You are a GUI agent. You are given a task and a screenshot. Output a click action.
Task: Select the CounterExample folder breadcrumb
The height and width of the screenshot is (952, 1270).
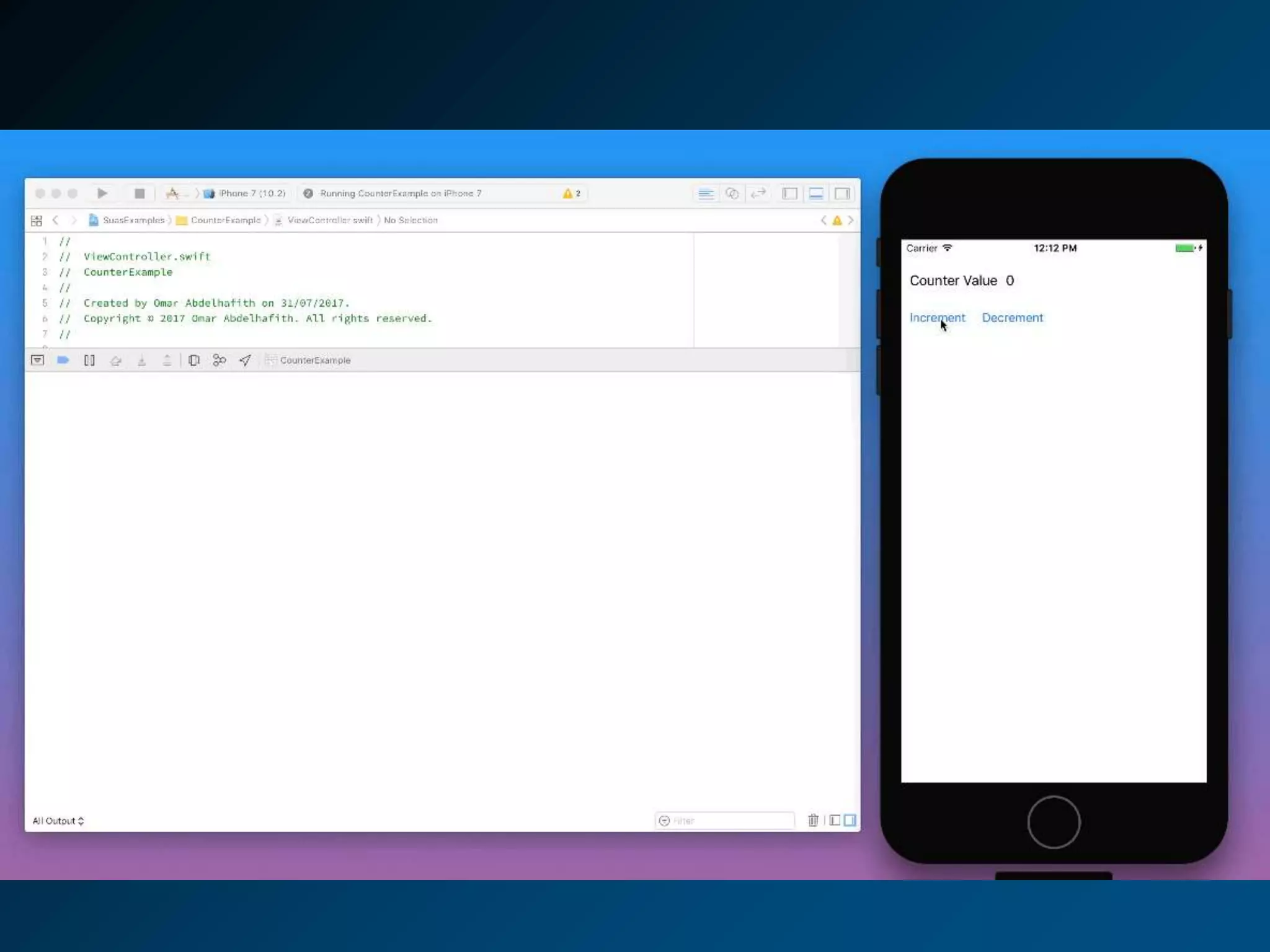click(225, 221)
